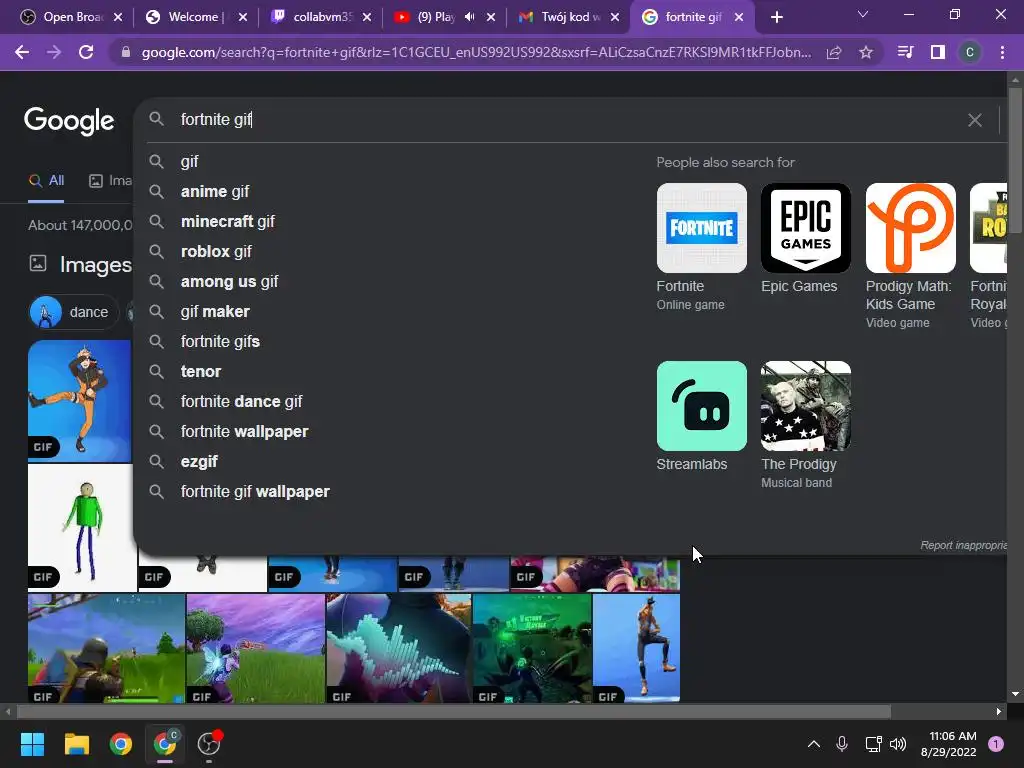The width and height of the screenshot is (1024, 768).
Task: Open the Windows Start button
Action: pos(32,744)
